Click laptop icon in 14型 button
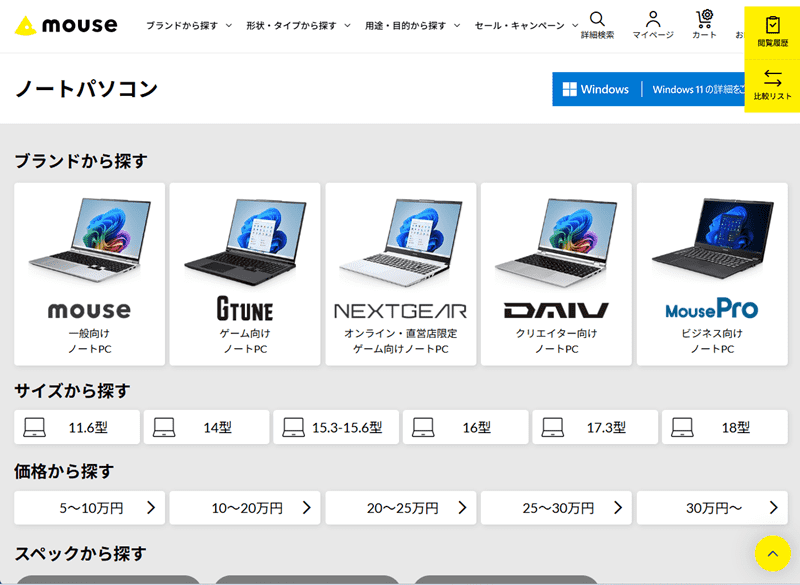 coord(164,427)
